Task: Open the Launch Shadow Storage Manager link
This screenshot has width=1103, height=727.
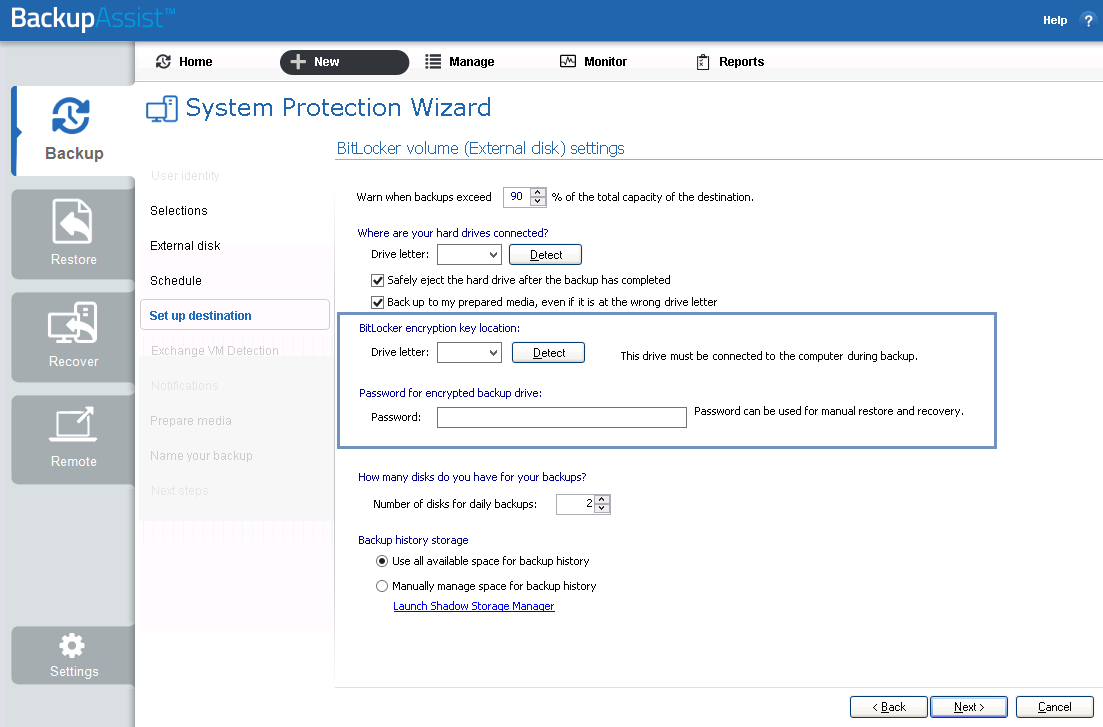Action: click(x=473, y=606)
